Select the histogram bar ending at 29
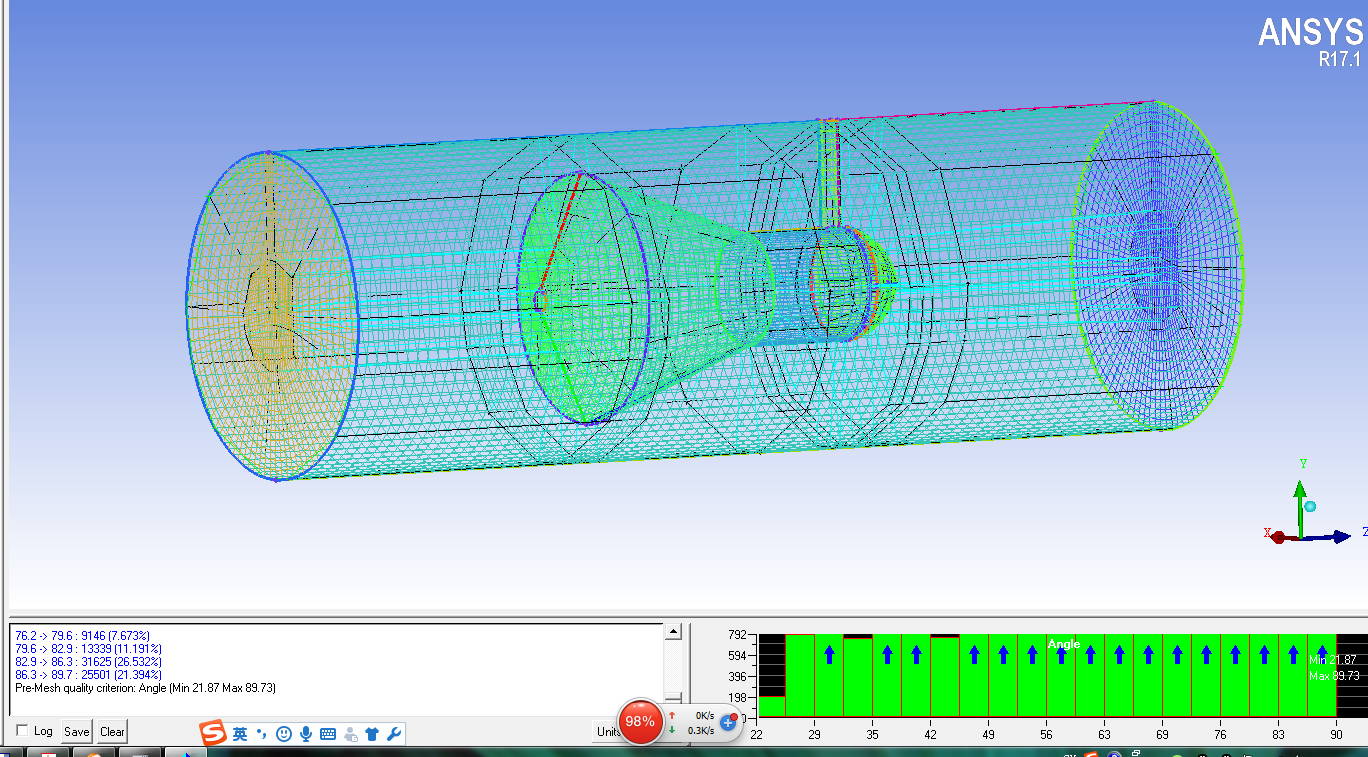 [x=800, y=675]
